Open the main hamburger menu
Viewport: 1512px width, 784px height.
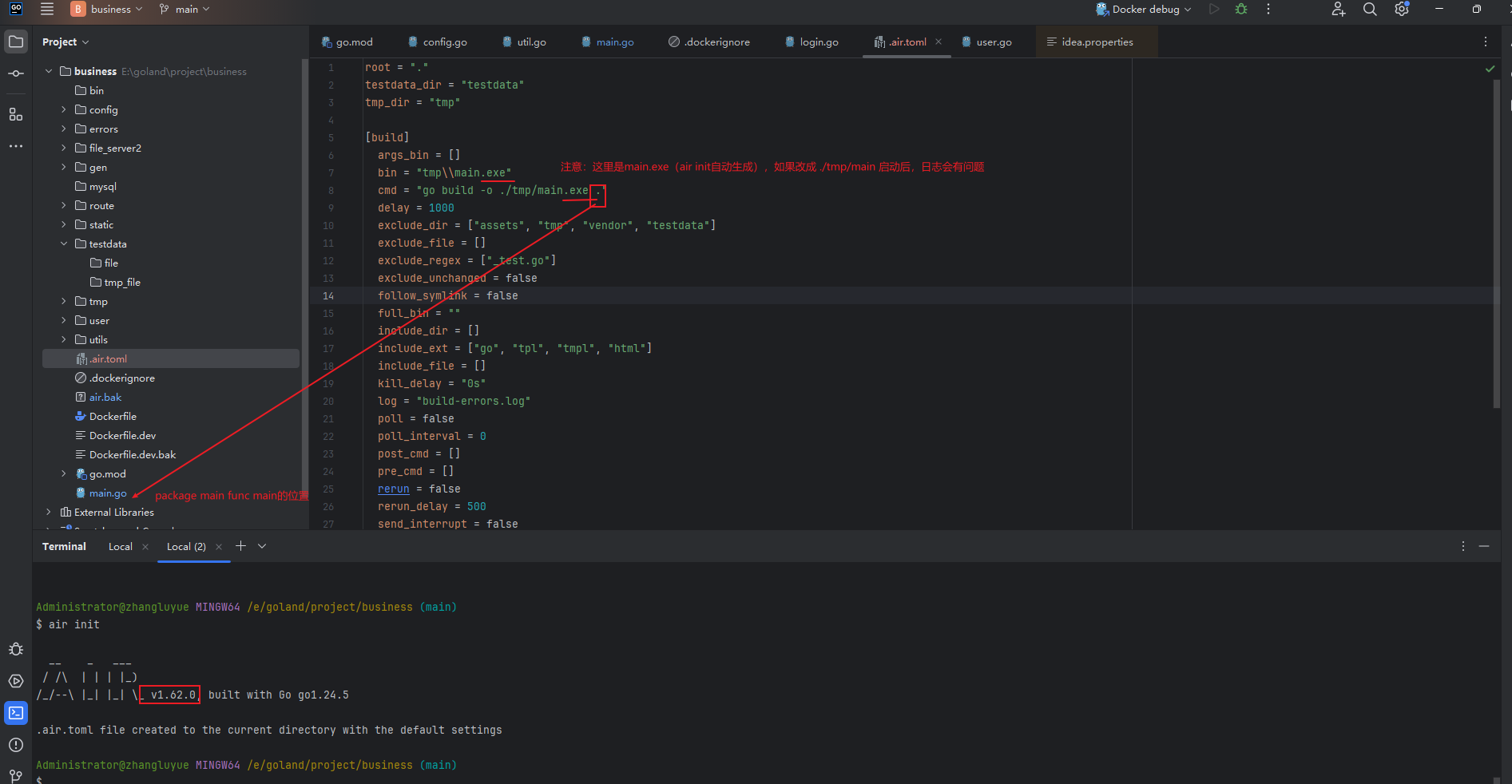click(47, 9)
